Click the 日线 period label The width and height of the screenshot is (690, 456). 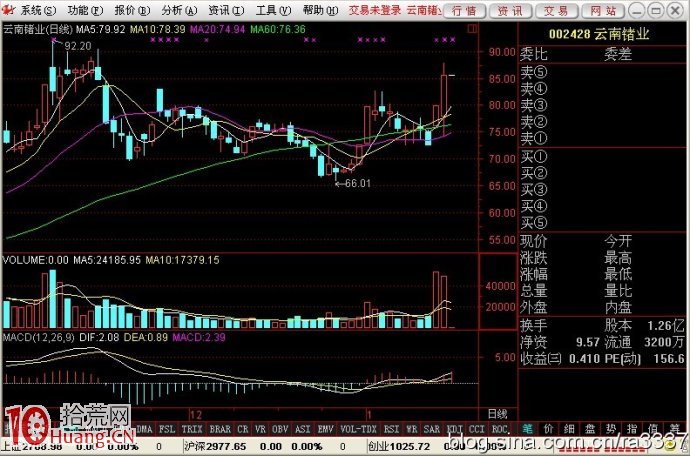pos(497,414)
